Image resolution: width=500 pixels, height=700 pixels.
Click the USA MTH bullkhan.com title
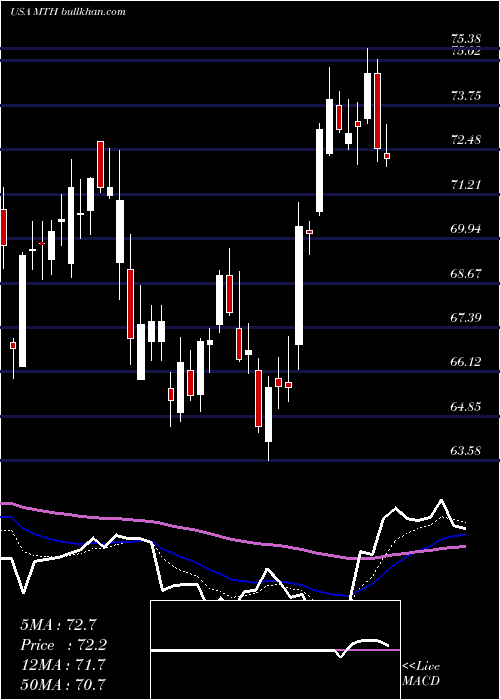68,12
